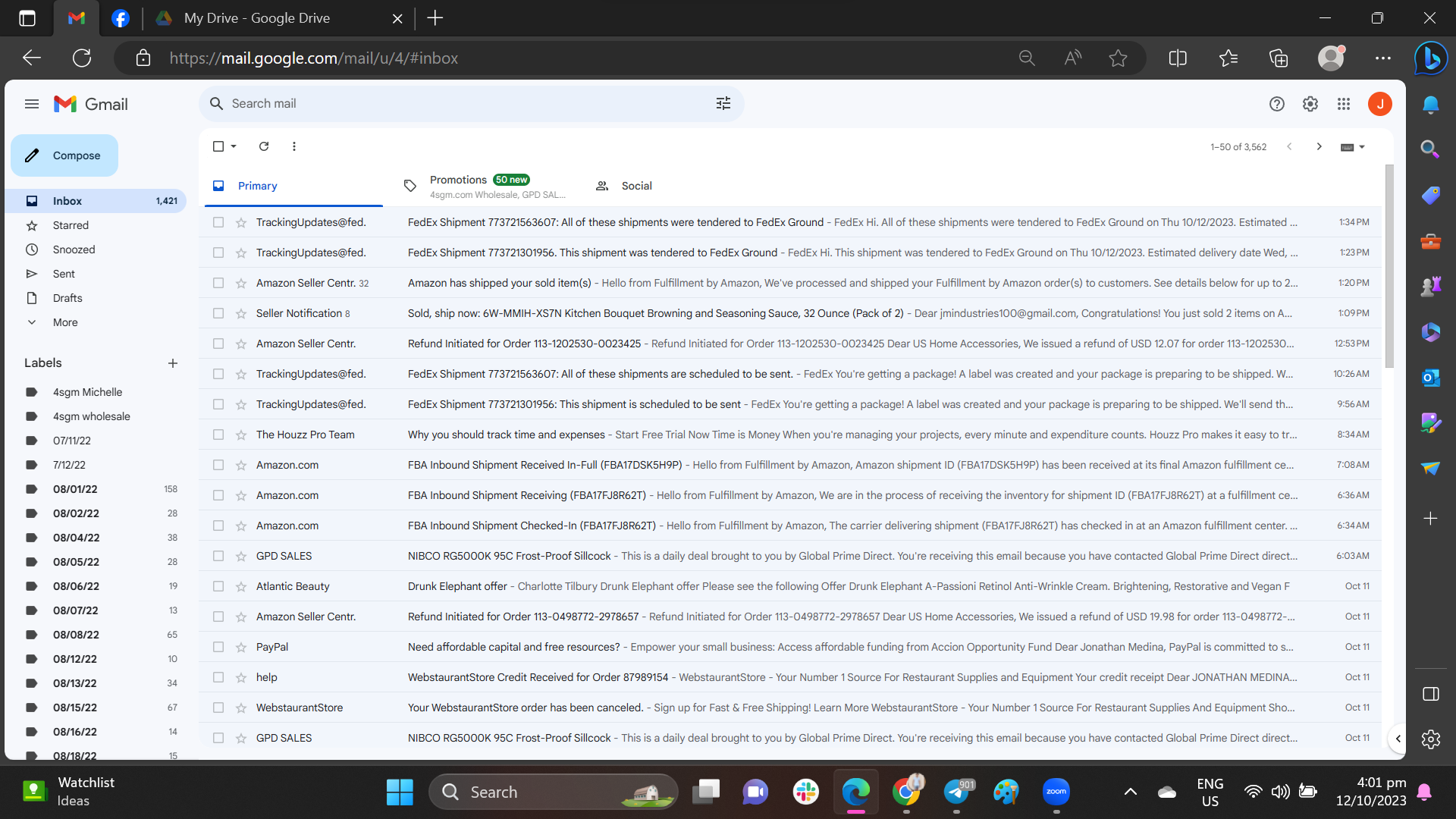Open Gmail main menu hamburger icon
Screen dimensions: 1456x819
tap(32, 104)
